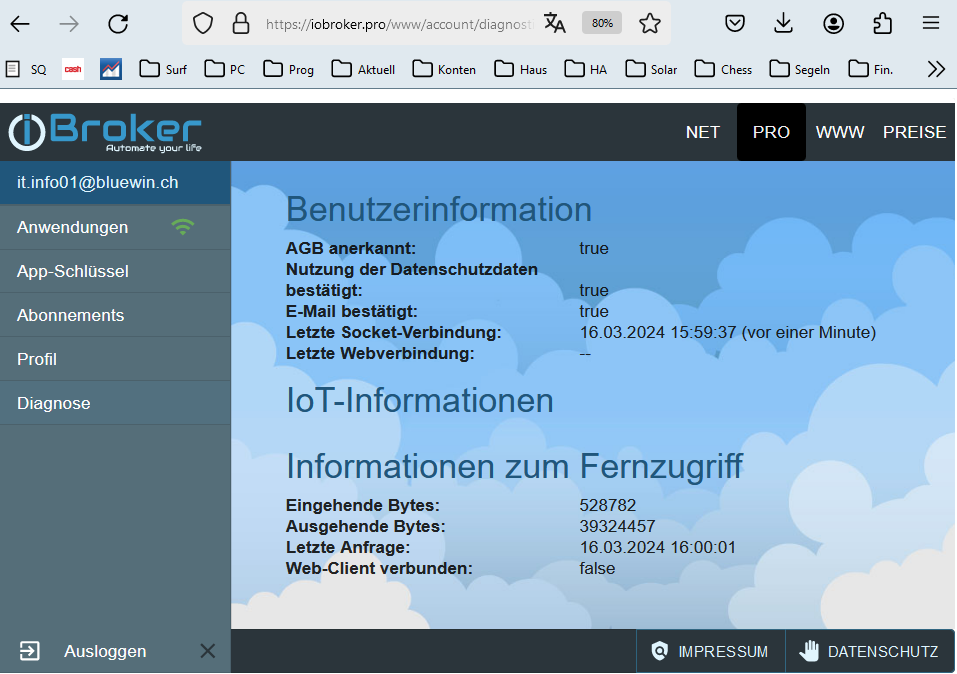Open Abonnements in the sidebar
The width and height of the screenshot is (957, 674).
point(115,315)
